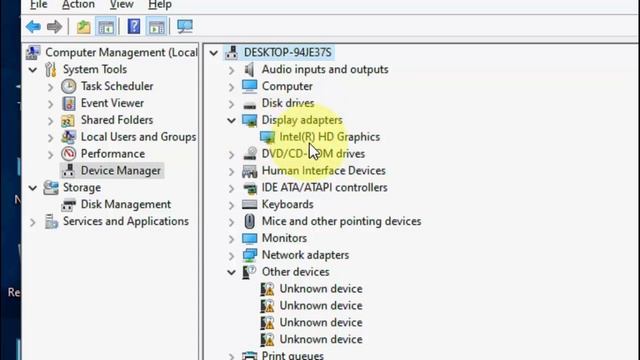
Task: Select the Print queues label
Action: pos(293,356)
